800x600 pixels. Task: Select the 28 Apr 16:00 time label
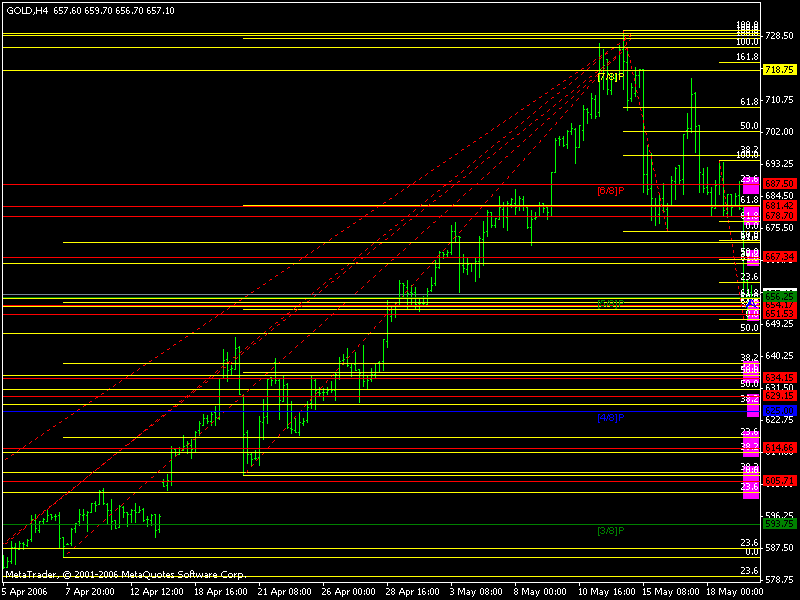(412, 592)
